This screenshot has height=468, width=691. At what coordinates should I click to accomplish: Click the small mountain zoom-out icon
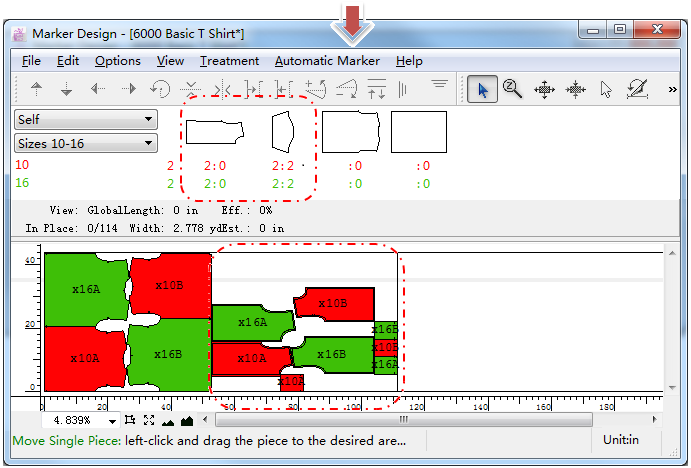pyautogui.click(x=167, y=420)
